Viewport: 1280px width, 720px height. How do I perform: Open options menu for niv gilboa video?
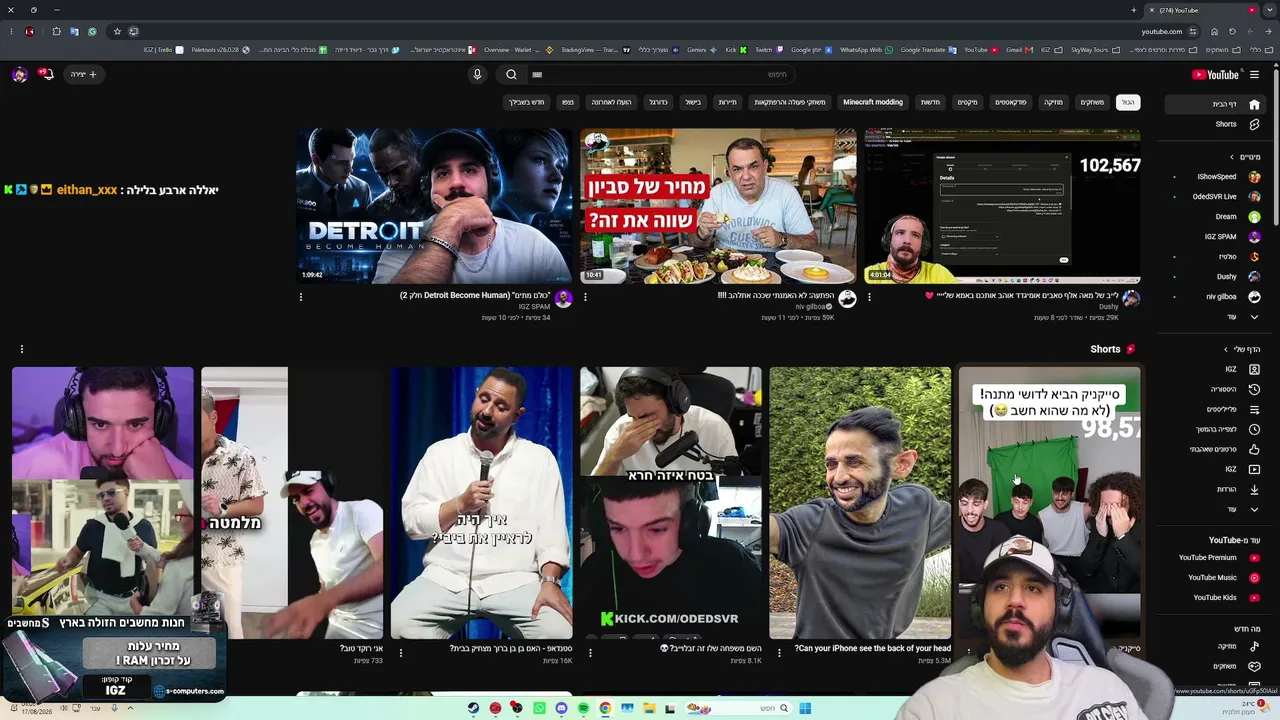tap(585, 296)
